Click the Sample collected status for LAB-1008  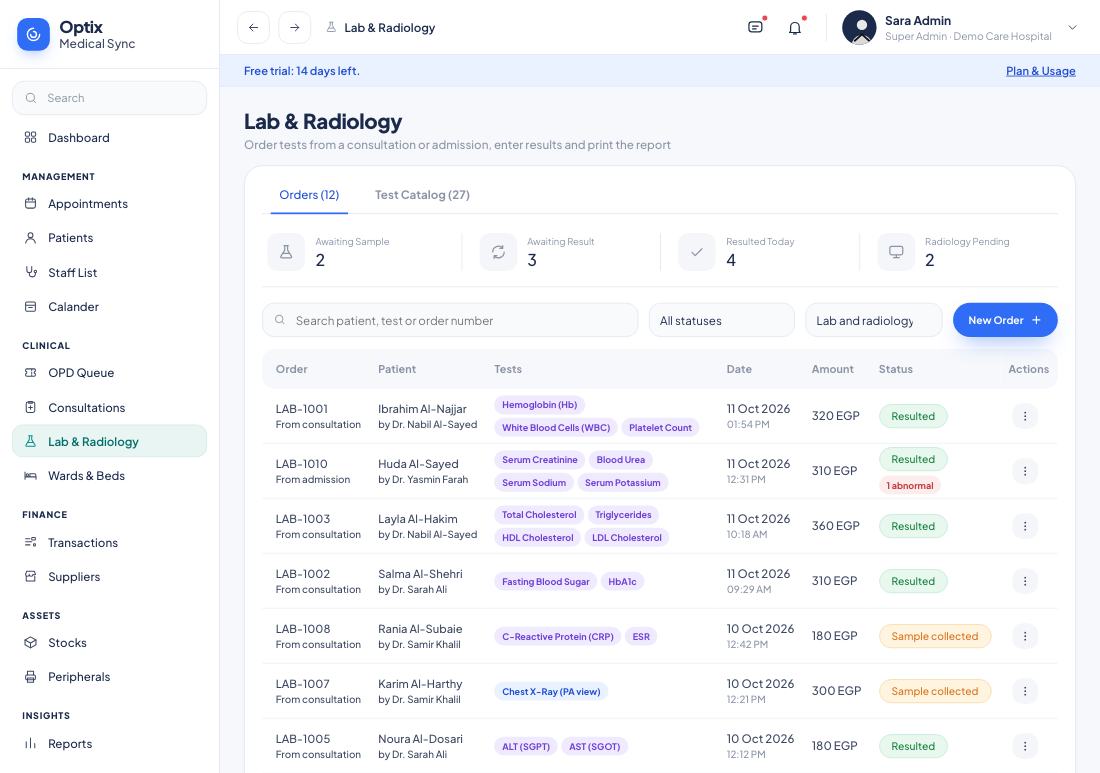[934, 636]
